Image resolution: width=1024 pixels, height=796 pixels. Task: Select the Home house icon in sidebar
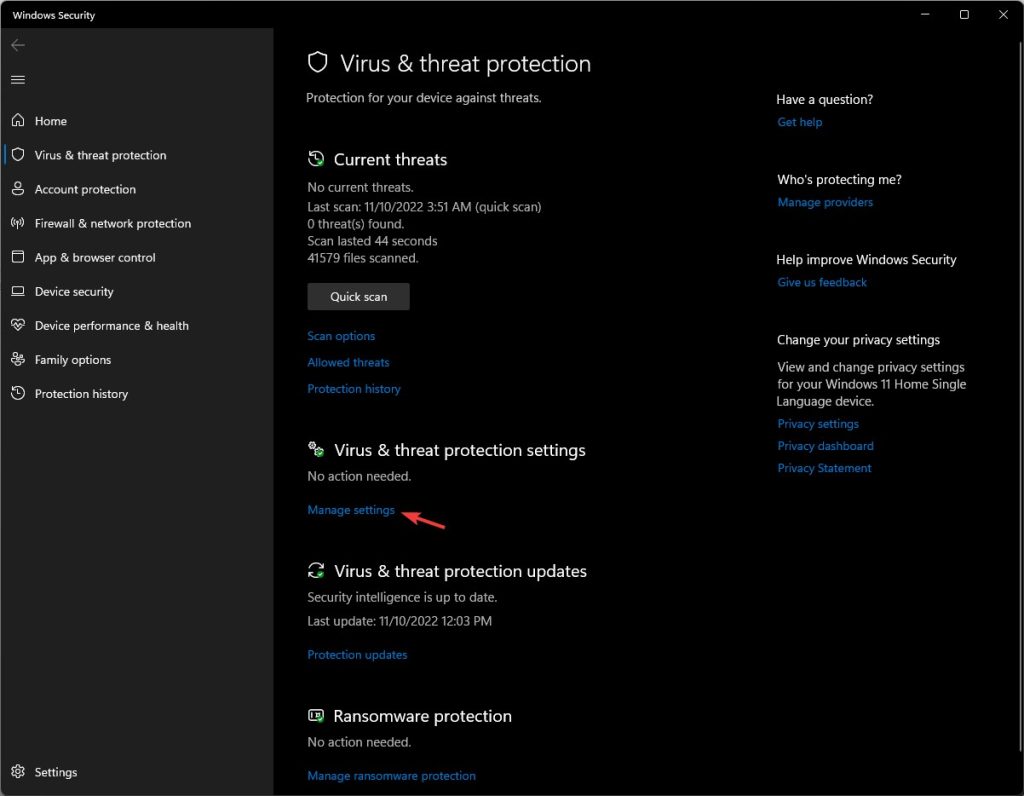point(17,120)
